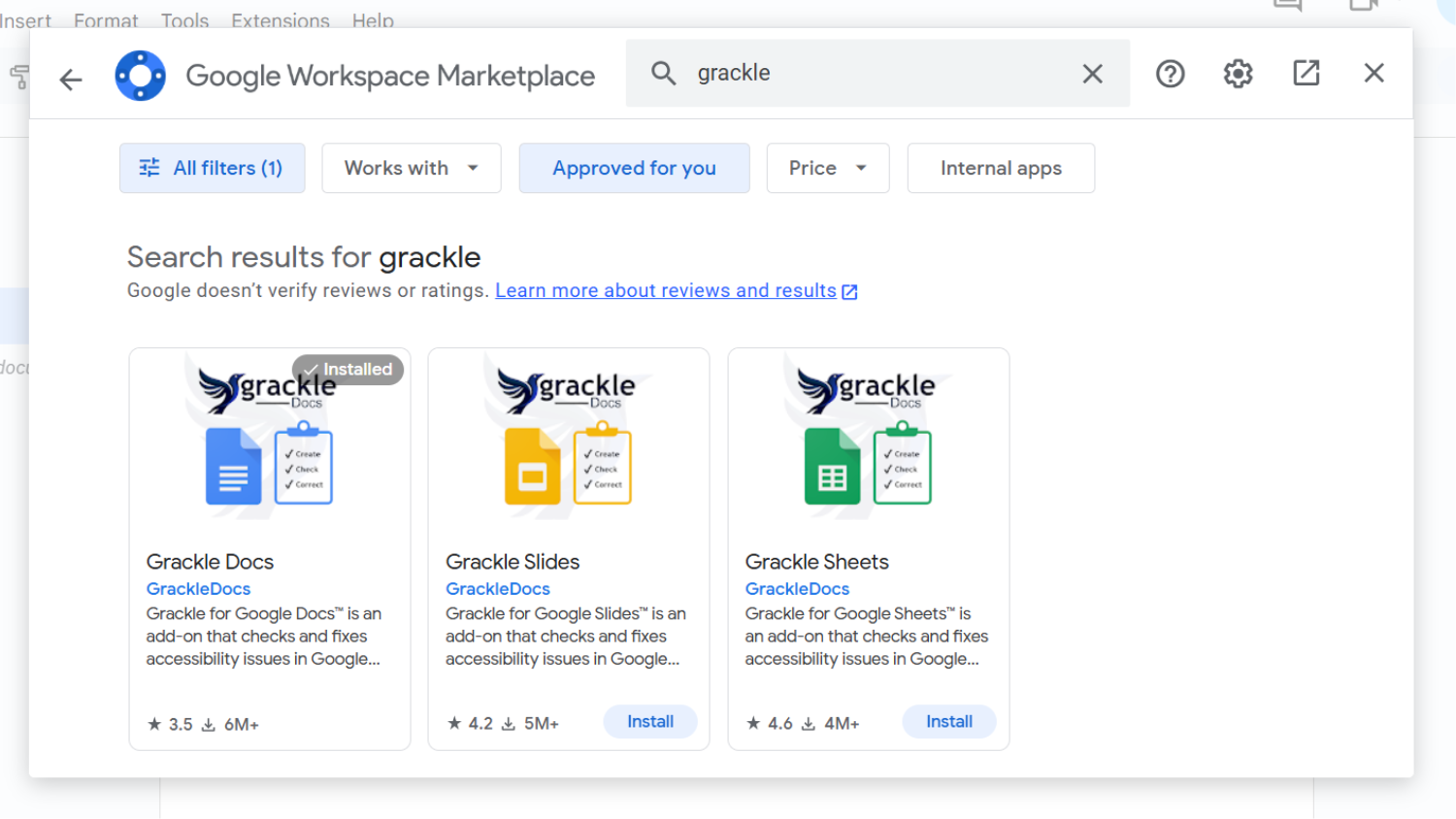Click the search magnifier icon
Image resolution: width=1456 pixels, height=819 pixels.
pos(664,73)
